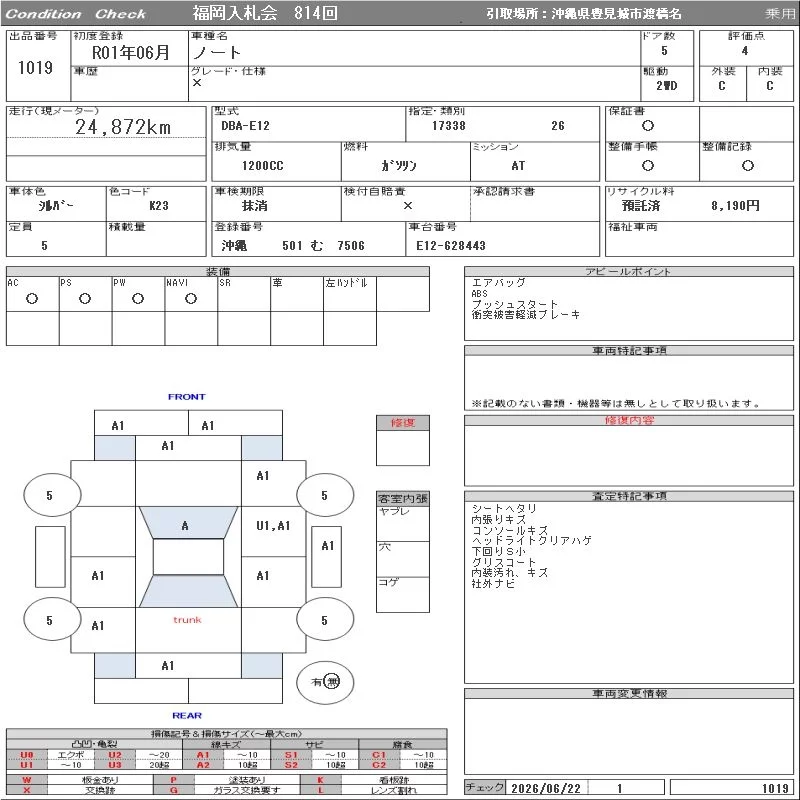
Task: Click the 'U1,A1' damage mark on the diagram
Action: tap(273, 526)
